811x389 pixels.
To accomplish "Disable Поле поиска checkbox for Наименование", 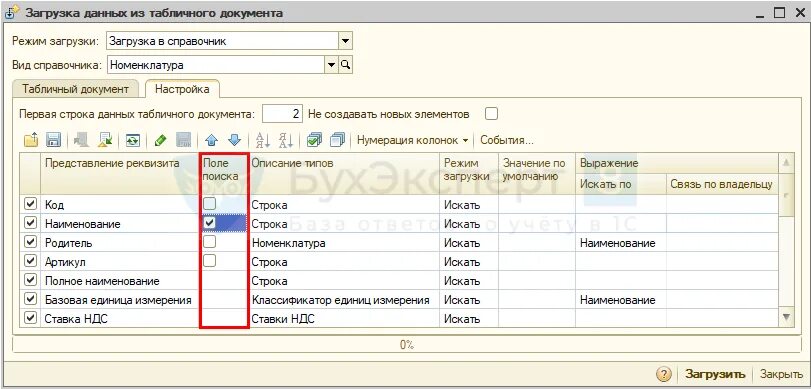I will coord(209,223).
